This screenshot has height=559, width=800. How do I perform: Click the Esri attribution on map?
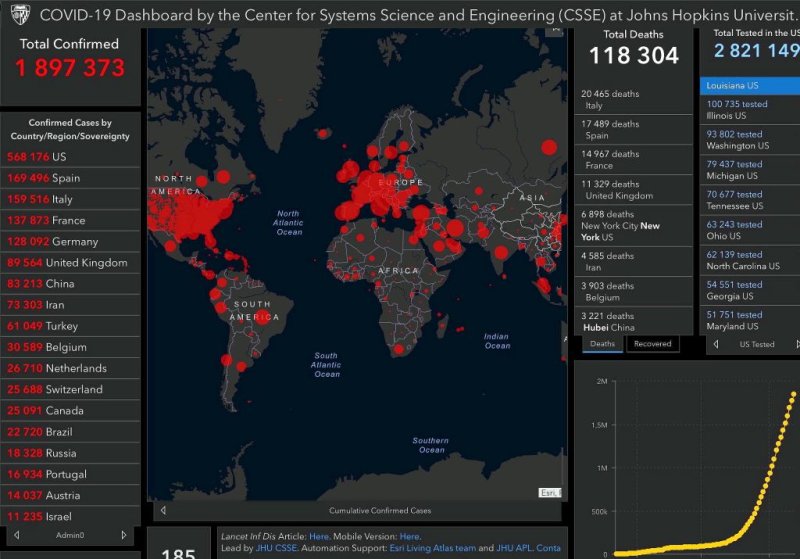pos(550,493)
